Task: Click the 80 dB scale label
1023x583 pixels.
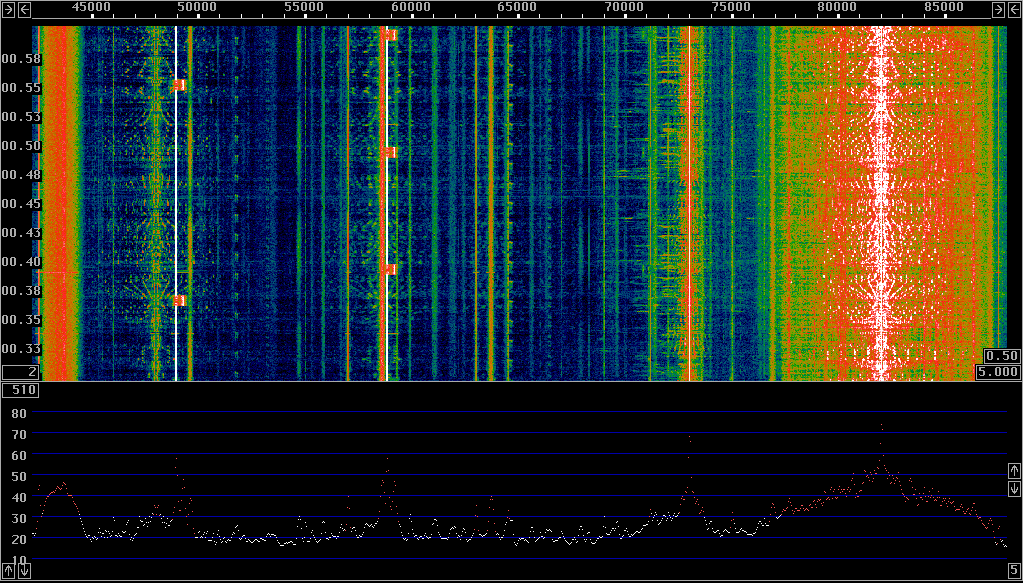Action: click(x=18, y=413)
